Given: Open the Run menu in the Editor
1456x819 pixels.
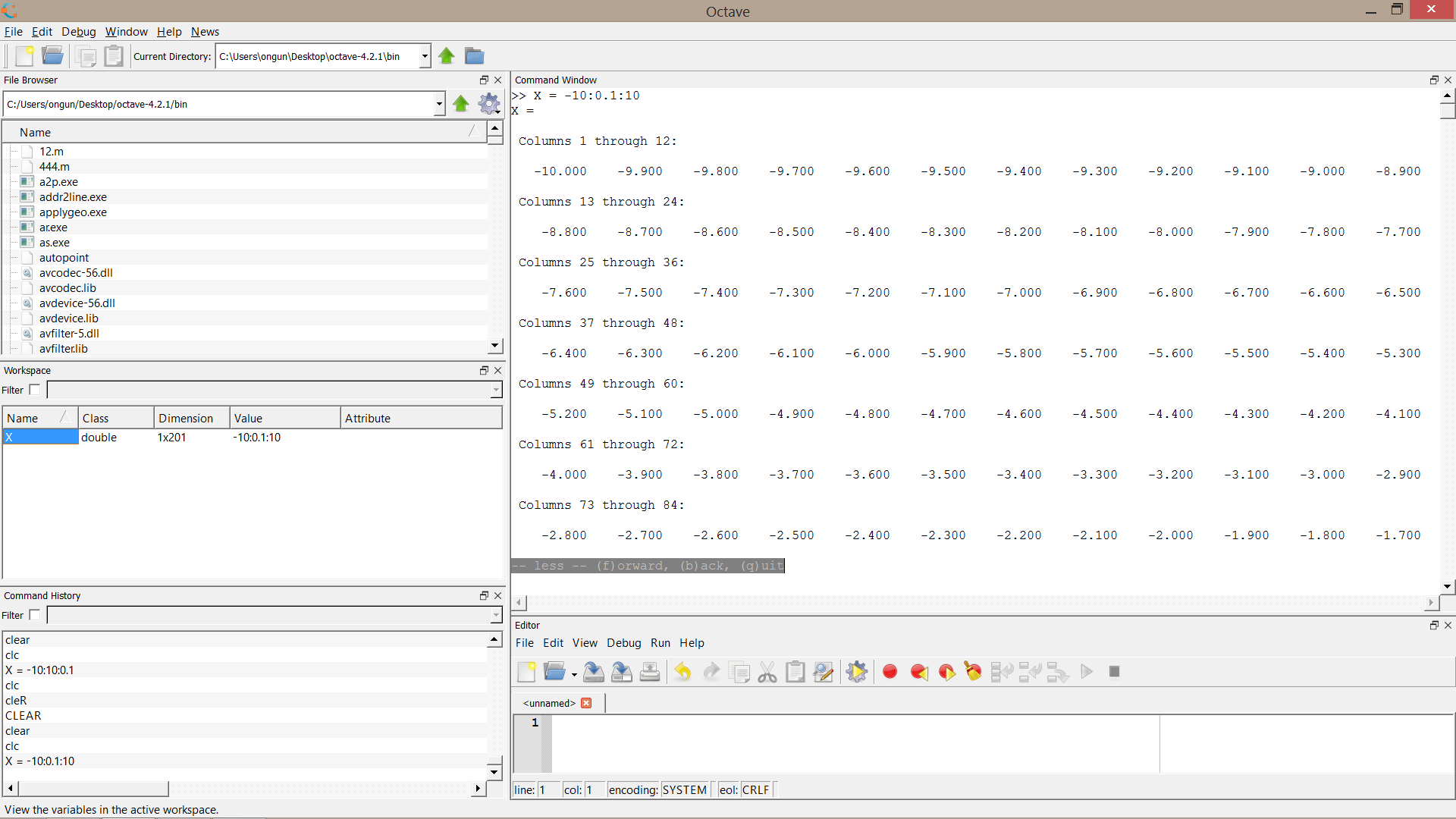Looking at the screenshot, I should [x=660, y=643].
